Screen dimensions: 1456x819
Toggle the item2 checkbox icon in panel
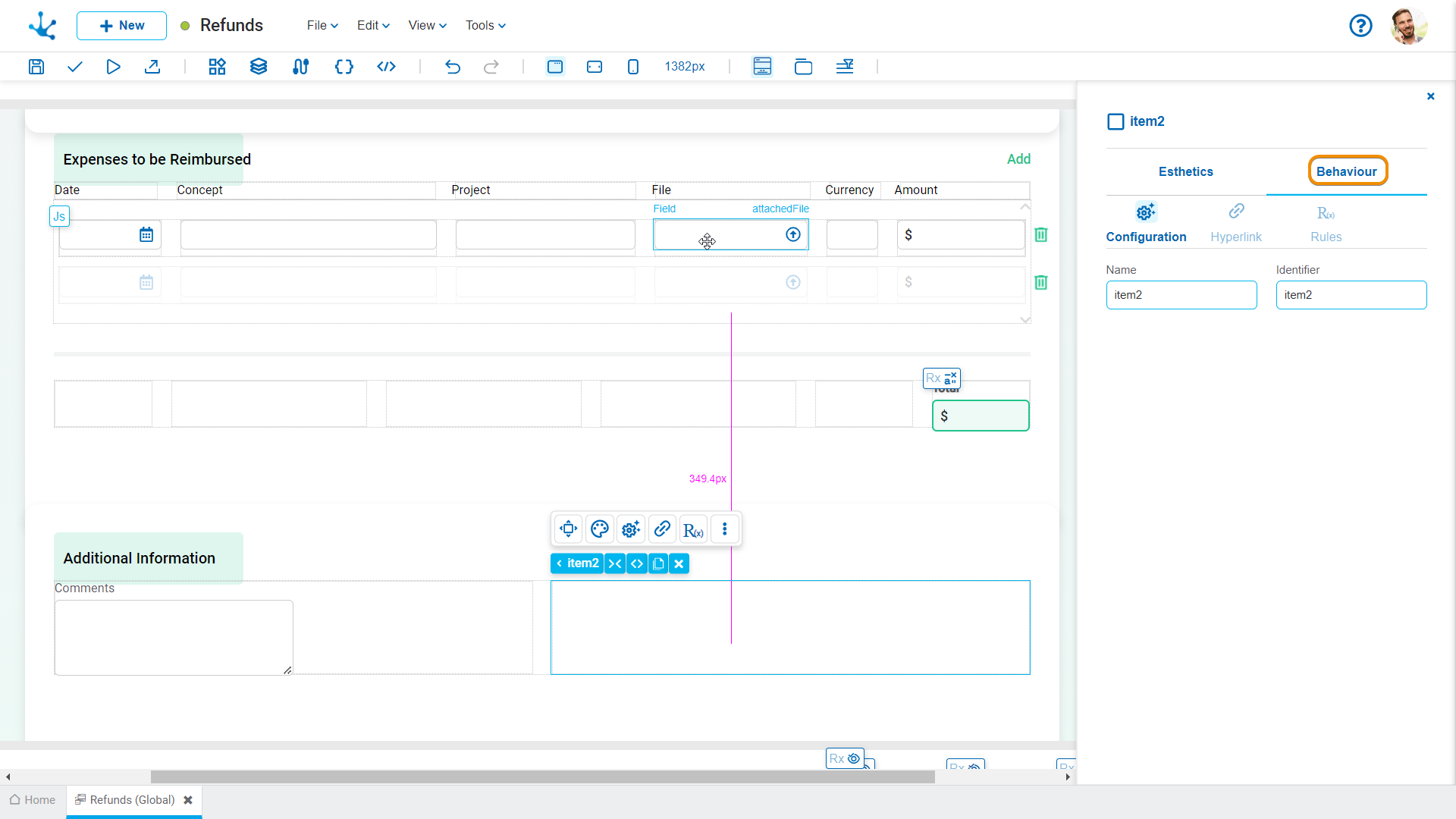pos(1116,121)
